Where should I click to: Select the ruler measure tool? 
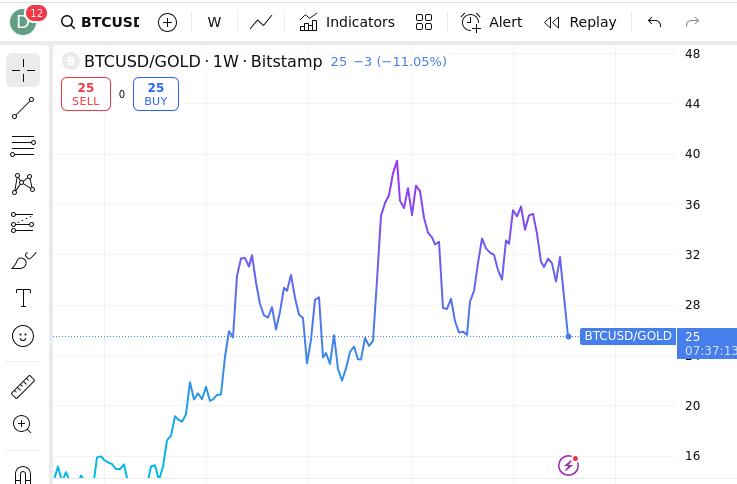(23, 386)
